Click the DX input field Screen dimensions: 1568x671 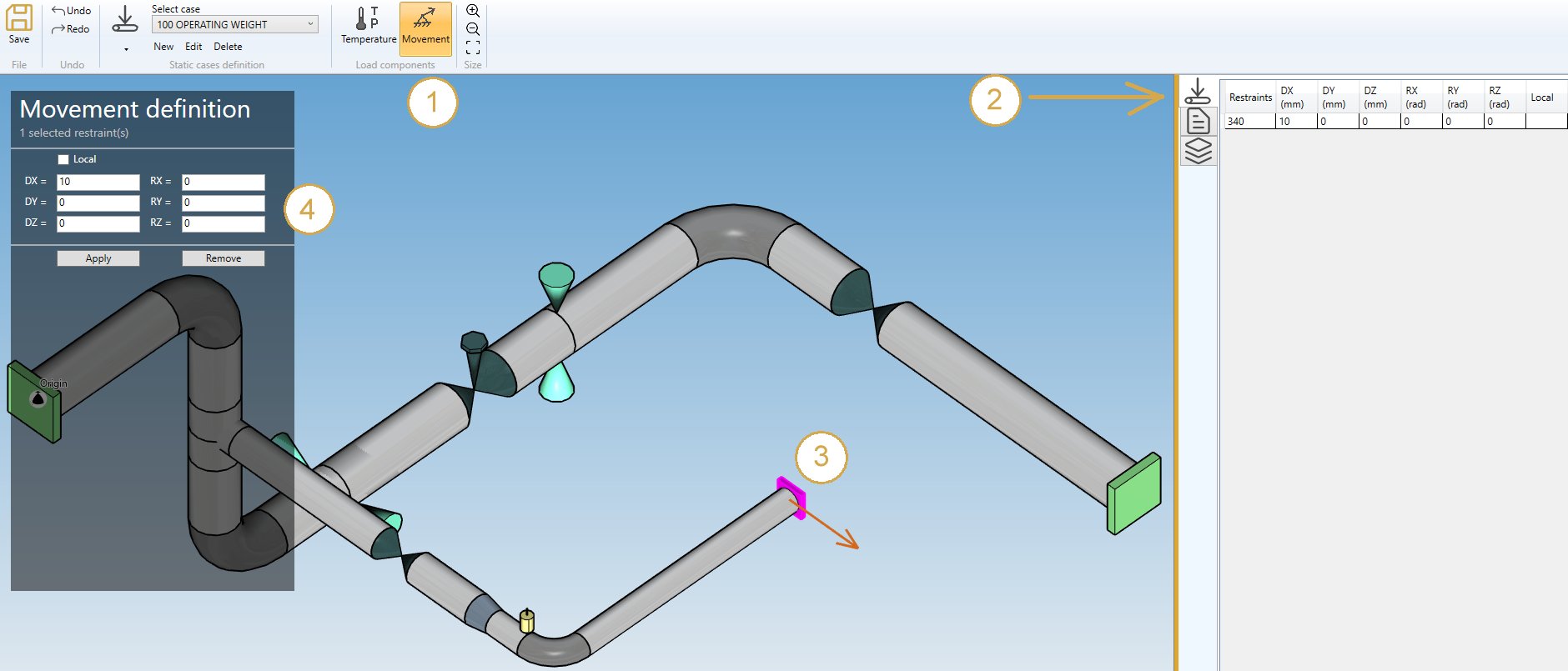[98, 182]
